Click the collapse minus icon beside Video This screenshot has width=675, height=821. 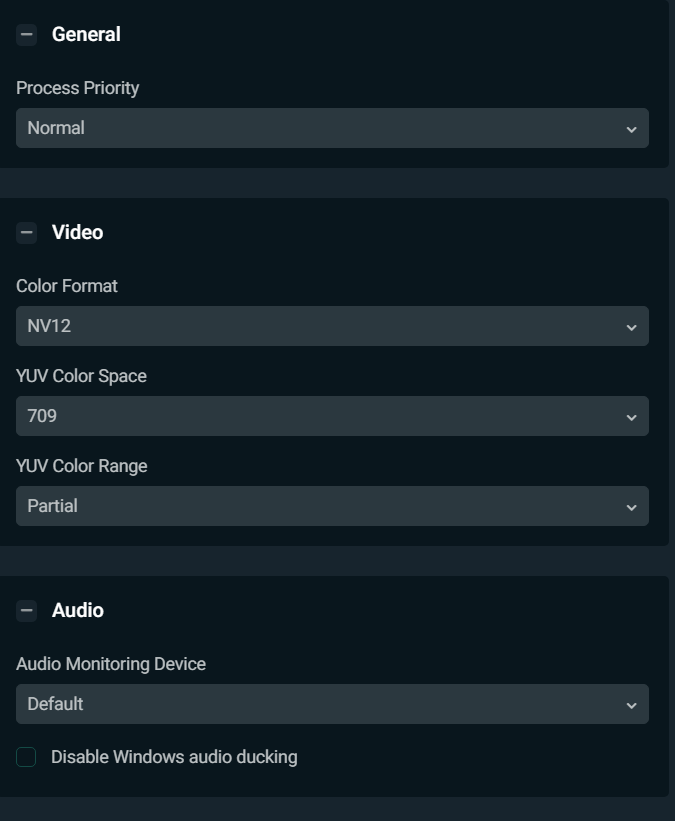[25, 231]
